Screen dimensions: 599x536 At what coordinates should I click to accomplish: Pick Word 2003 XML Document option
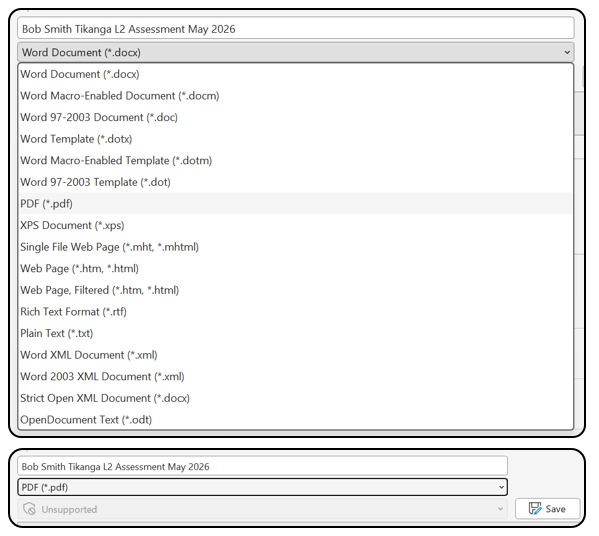[x=296, y=376]
